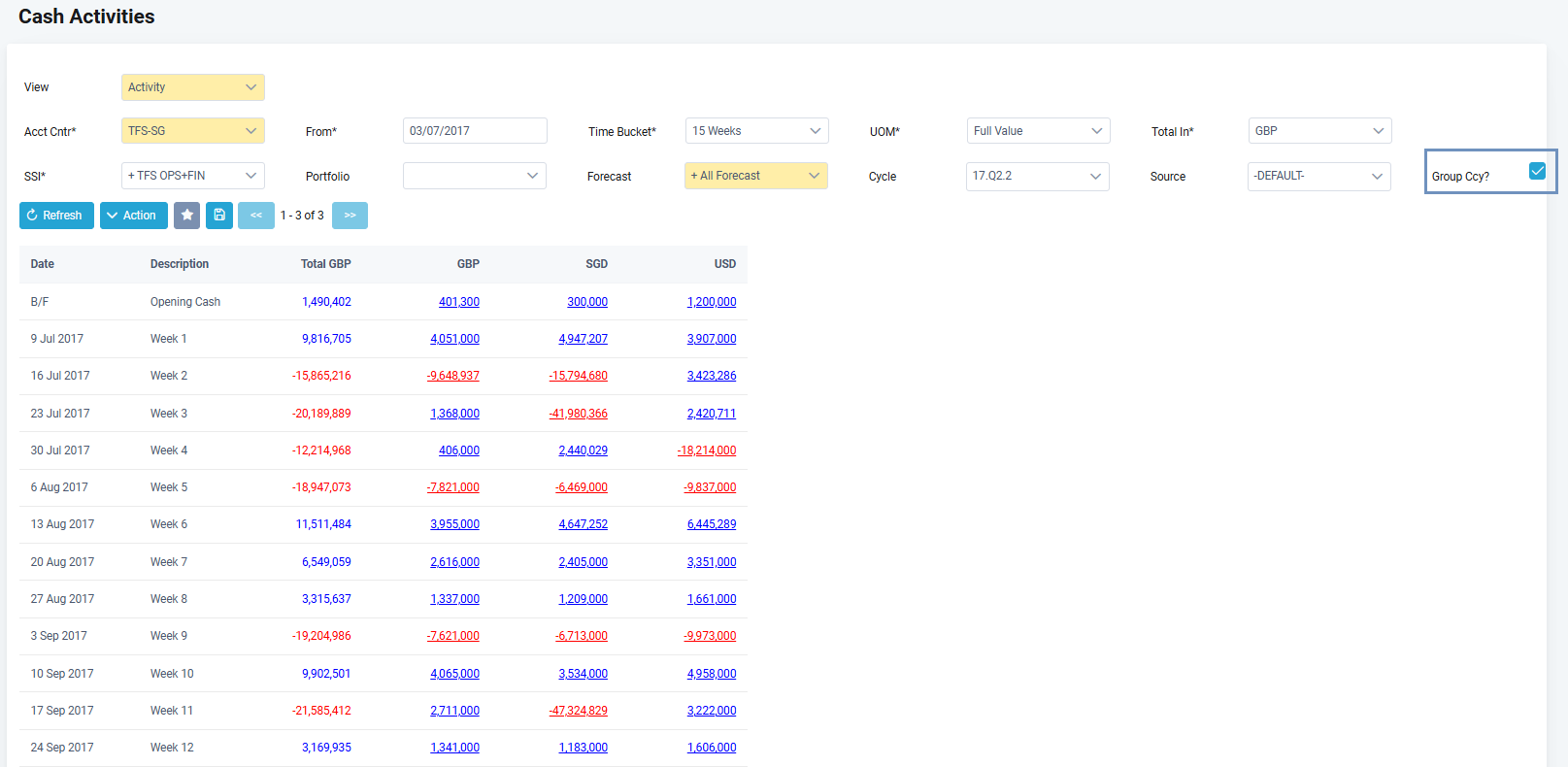Expand the Acct Cntr dropdown TFS-SG
The width and height of the screenshot is (1568, 767).
(192, 131)
